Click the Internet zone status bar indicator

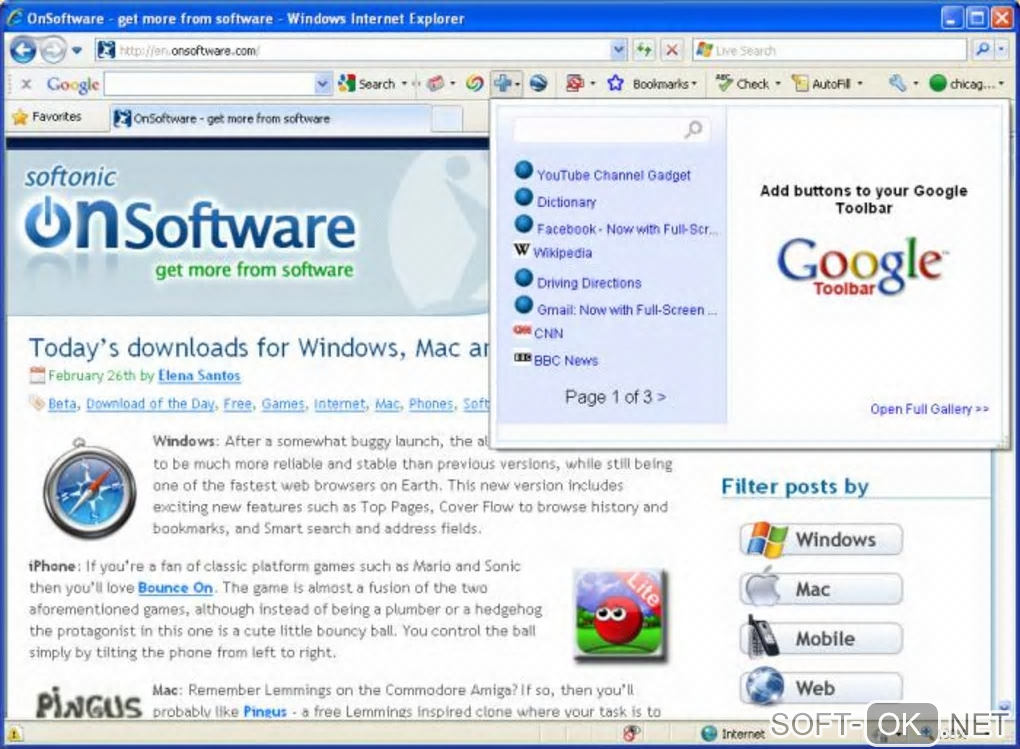point(733,734)
